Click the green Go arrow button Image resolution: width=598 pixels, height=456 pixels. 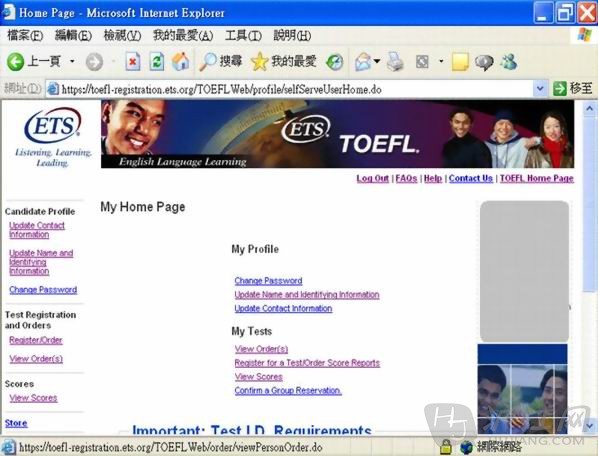[x=560, y=89]
